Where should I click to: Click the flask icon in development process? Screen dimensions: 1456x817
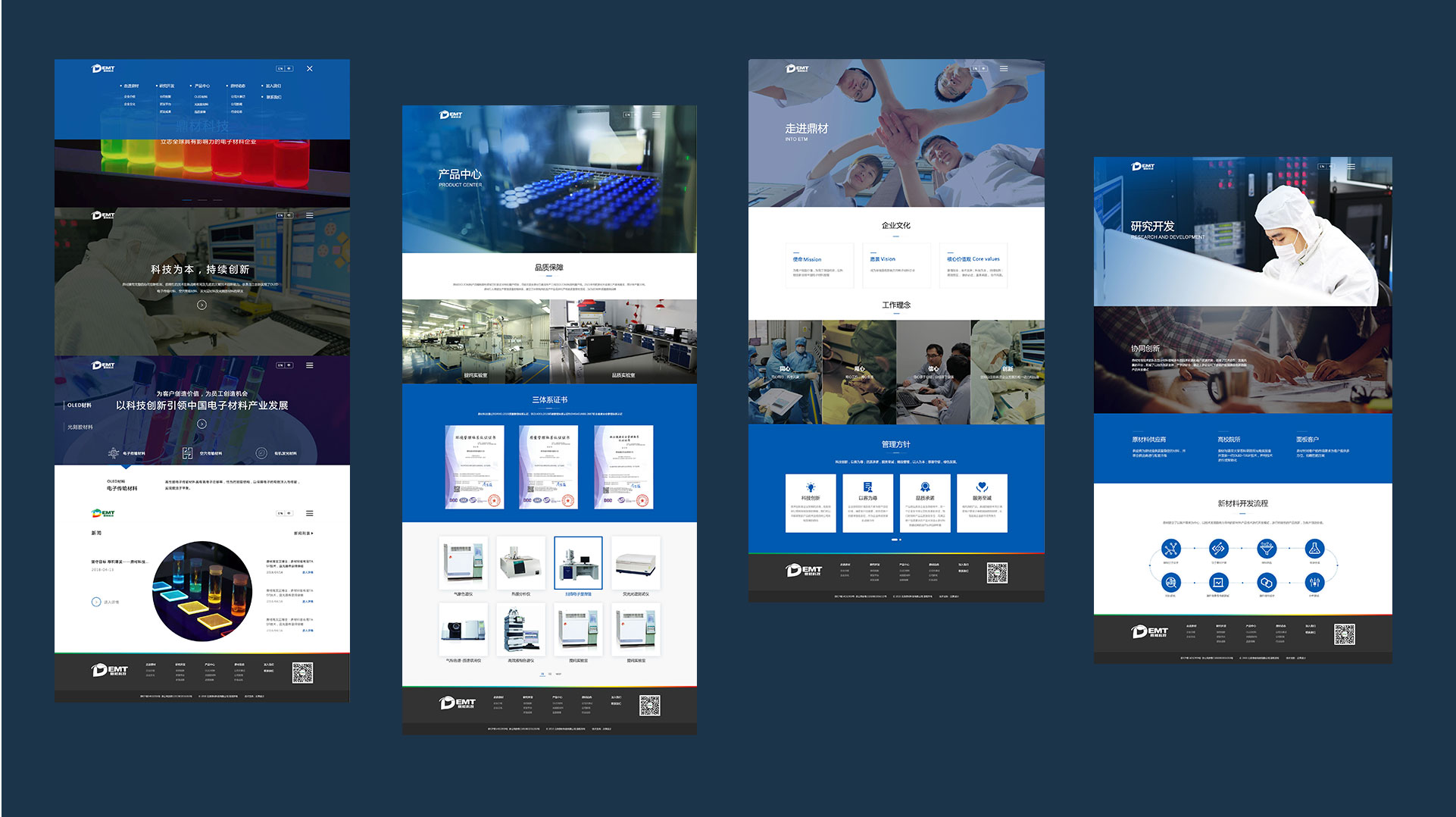(x=1314, y=548)
